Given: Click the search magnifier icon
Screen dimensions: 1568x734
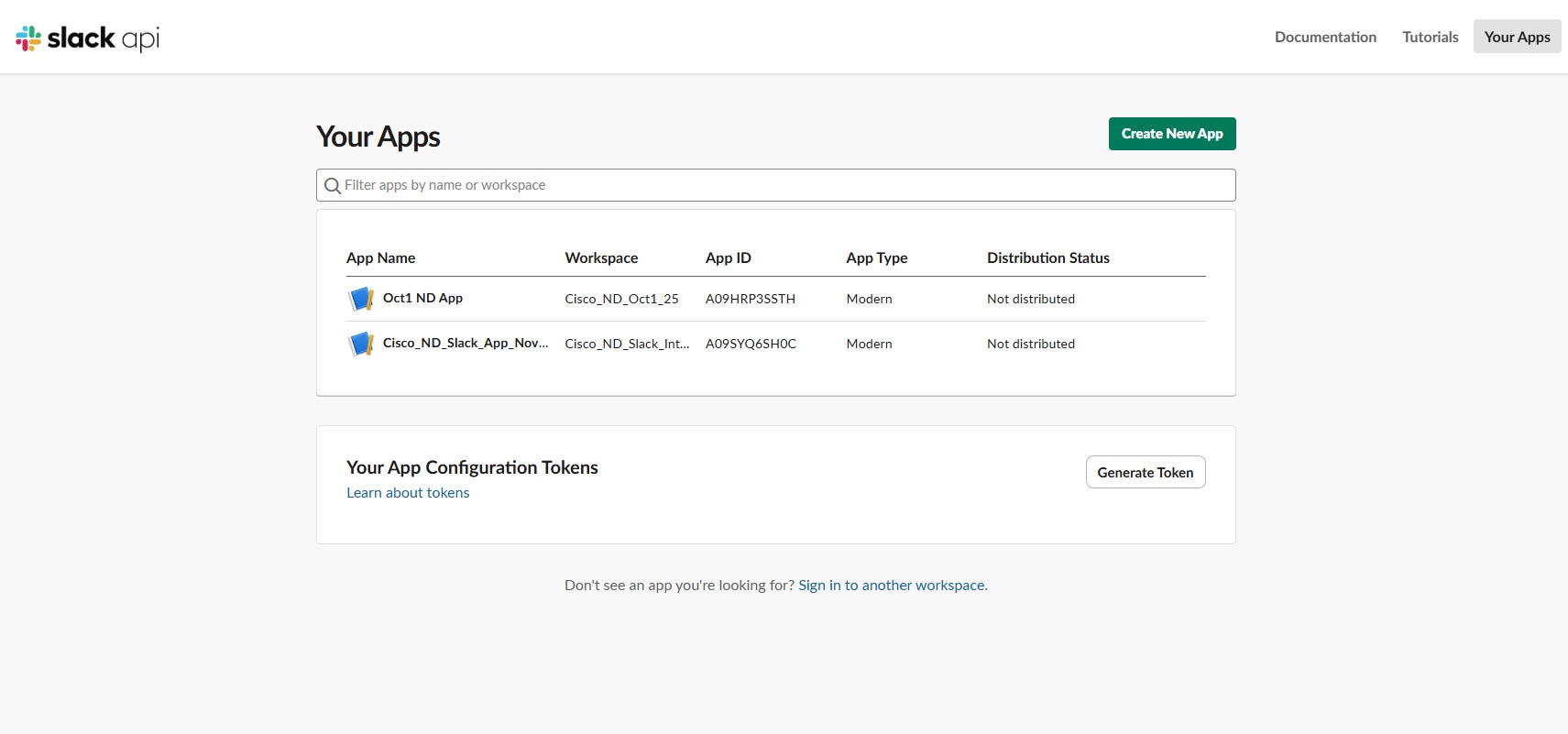Looking at the screenshot, I should click(x=333, y=186).
